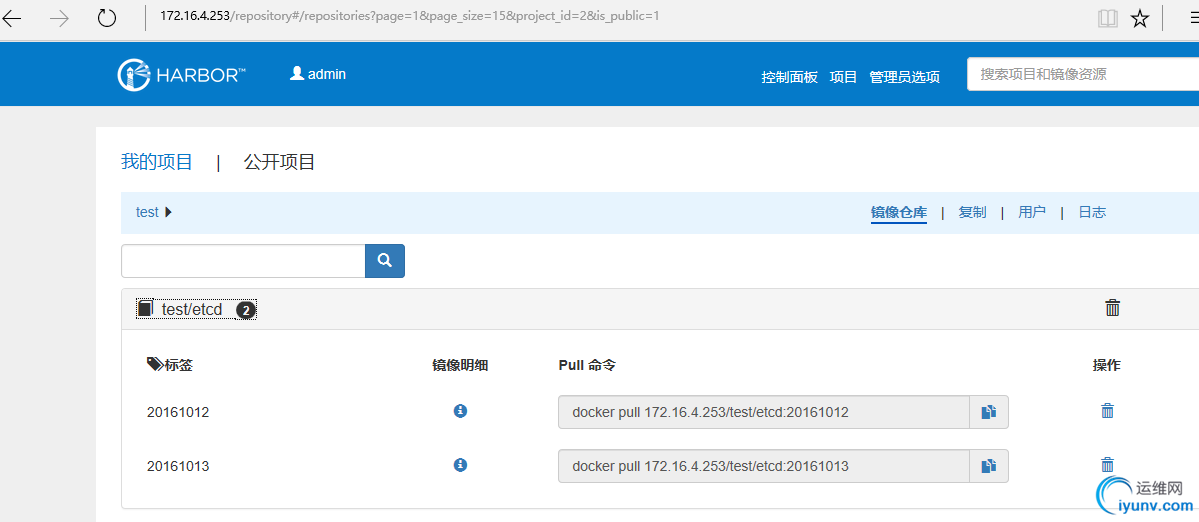
Task: Switch to 公开项目 tab
Action: (x=279, y=162)
